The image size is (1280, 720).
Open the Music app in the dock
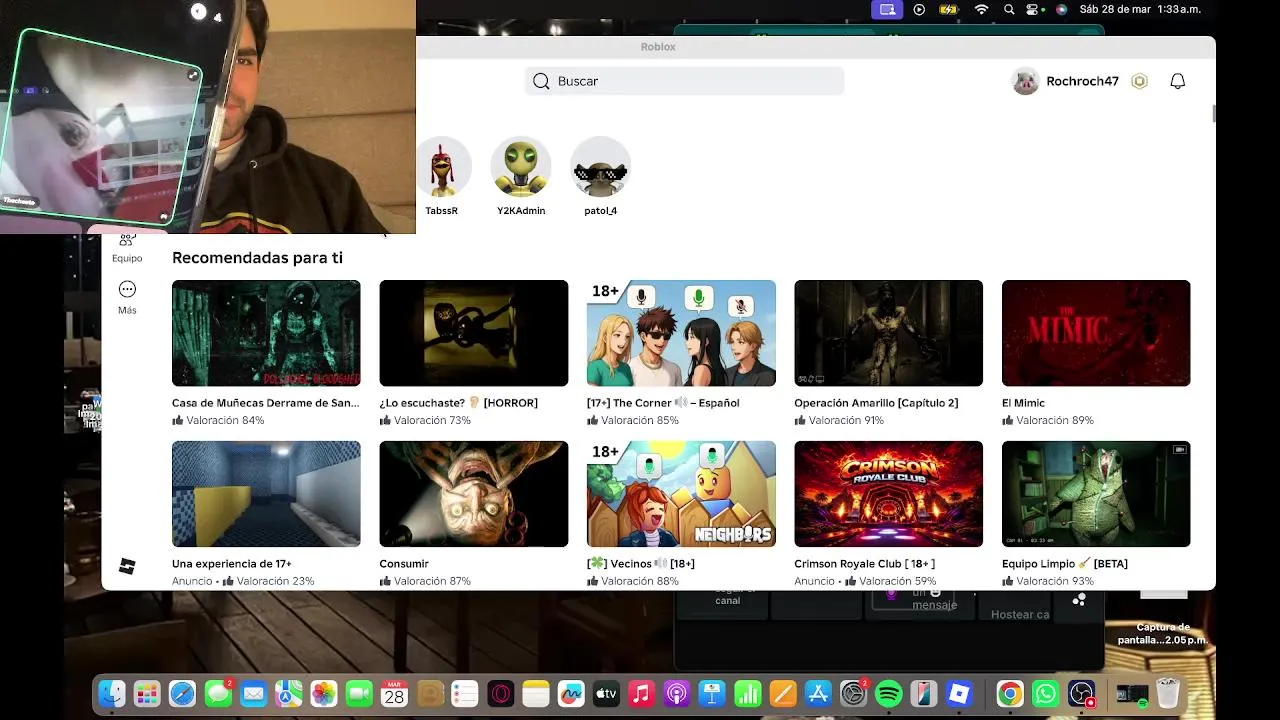click(641, 694)
